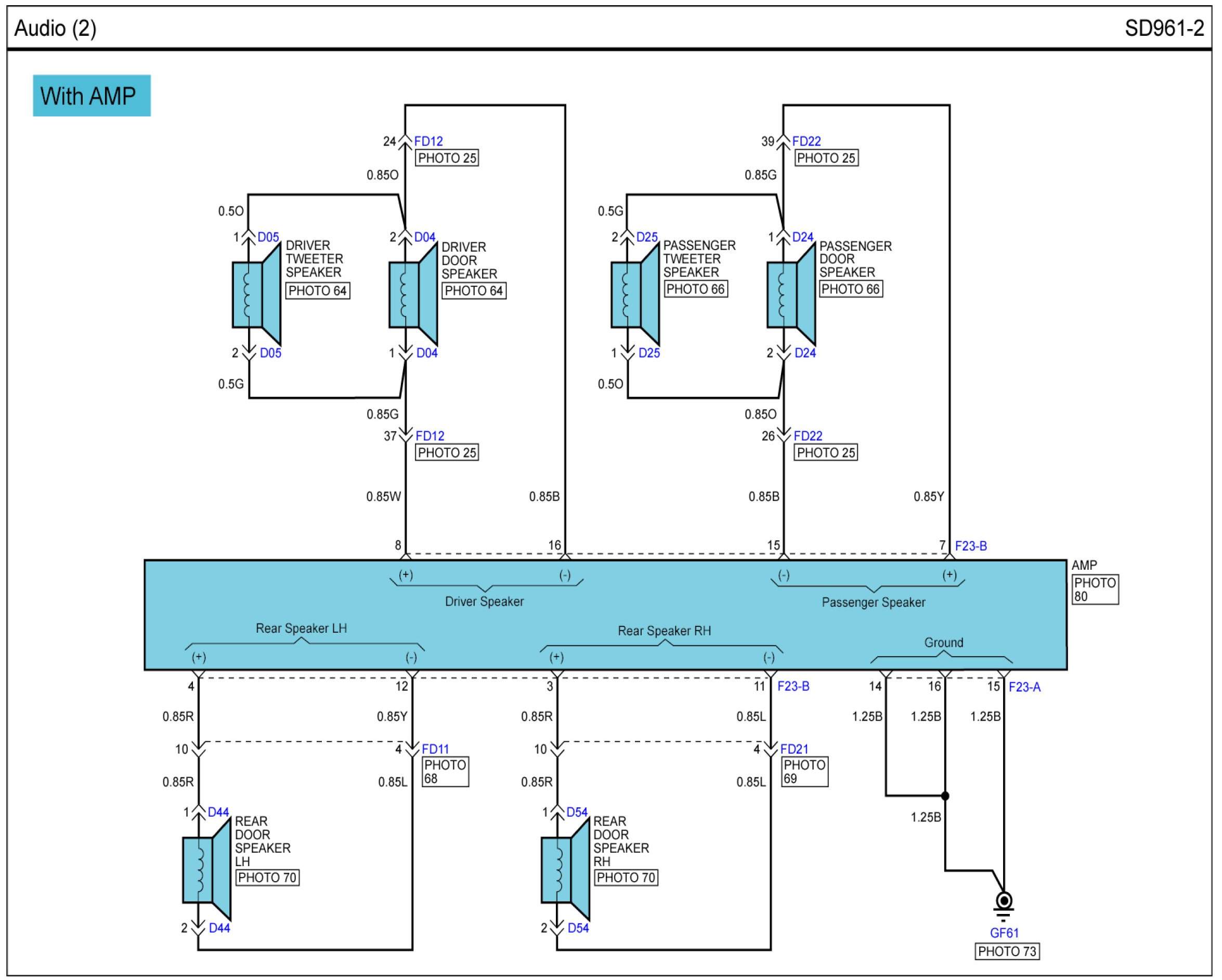Open the GF61 ground reference link
The image size is (1222, 980).
pyautogui.click(x=1004, y=933)
